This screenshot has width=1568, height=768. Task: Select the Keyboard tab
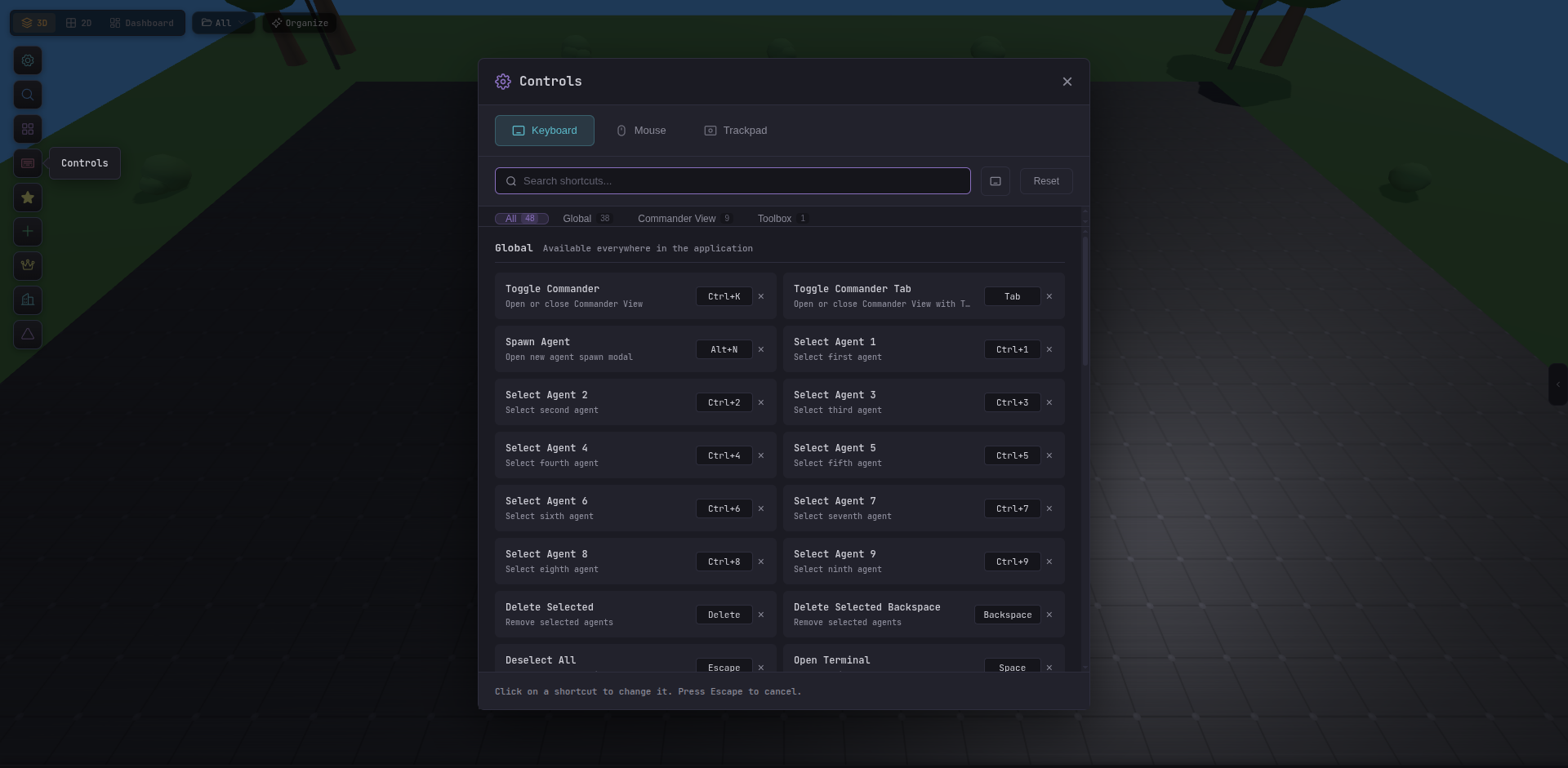545,131
